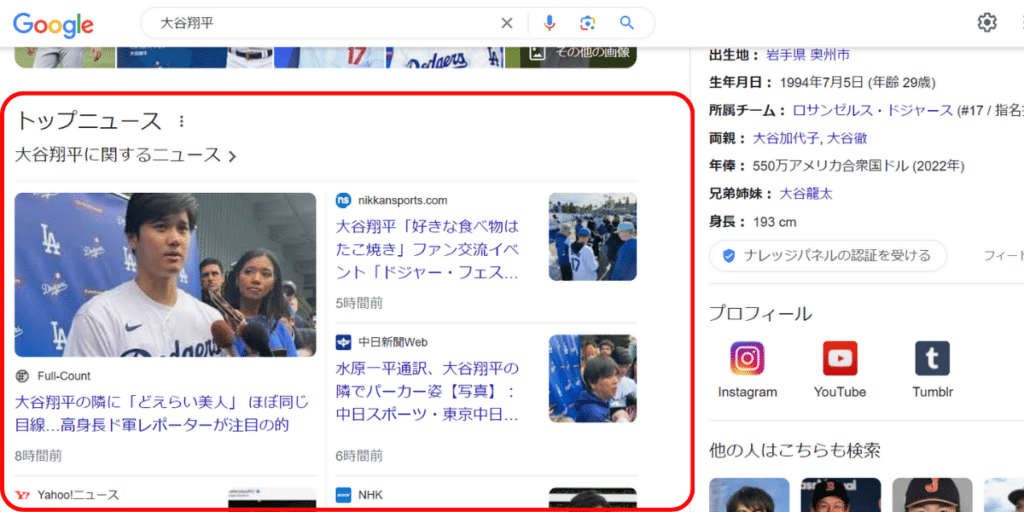This screenshot has height=512, width=1024.
Task: Open Google Lens image search icon
Action: tap(588, 24)
